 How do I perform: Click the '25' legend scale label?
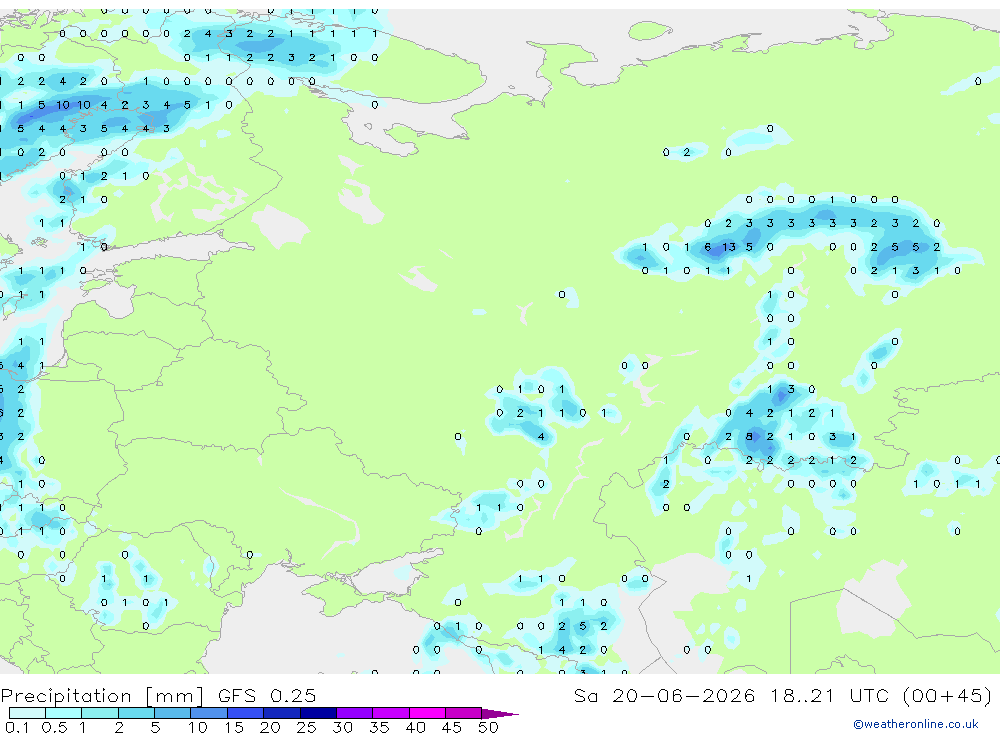pos(306,727)
